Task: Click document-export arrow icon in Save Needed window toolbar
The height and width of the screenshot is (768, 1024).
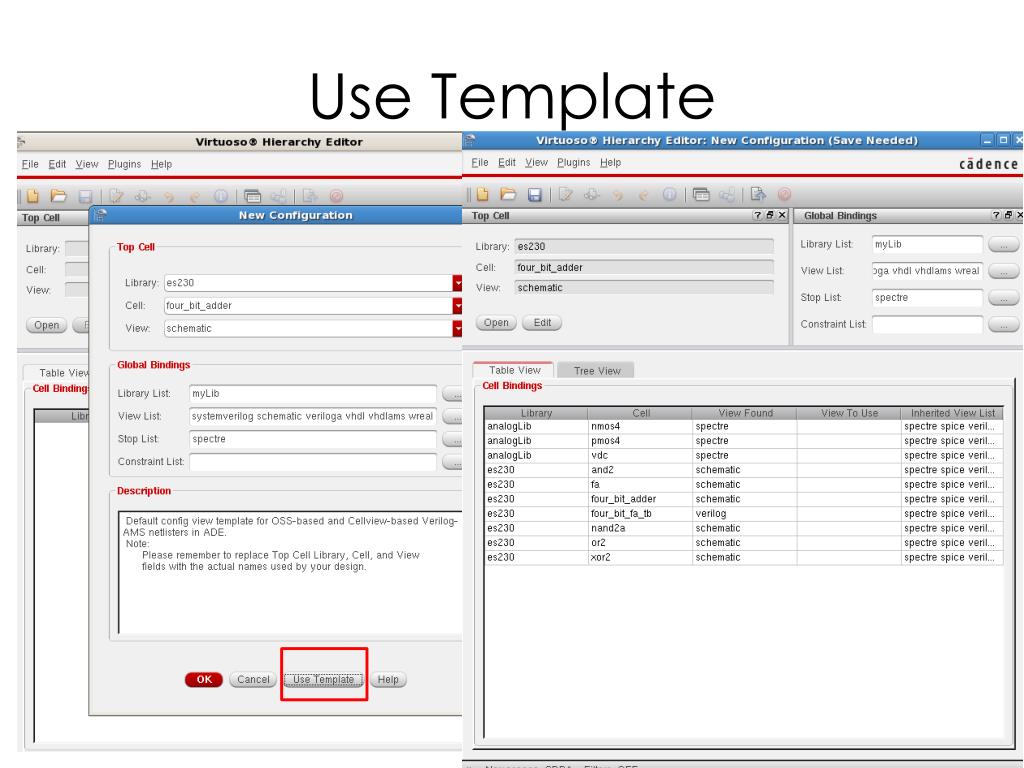Action: pyautogui.click(x=758, y=194)
